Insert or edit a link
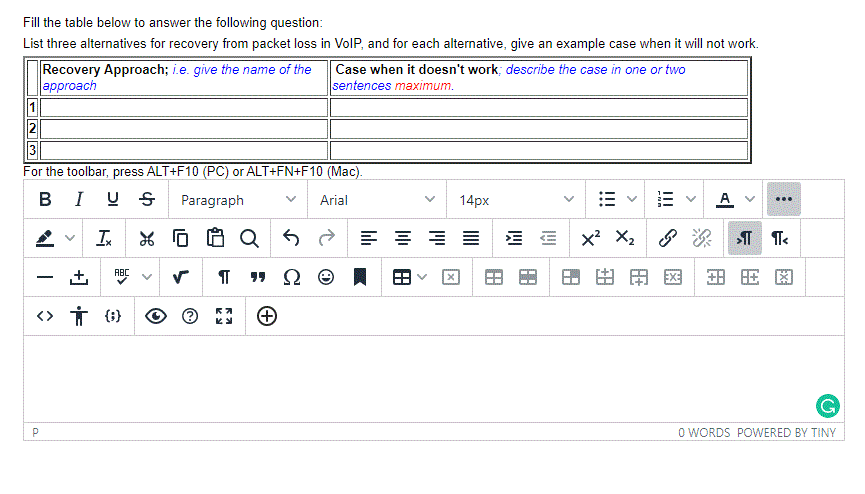 click(668, 238)
